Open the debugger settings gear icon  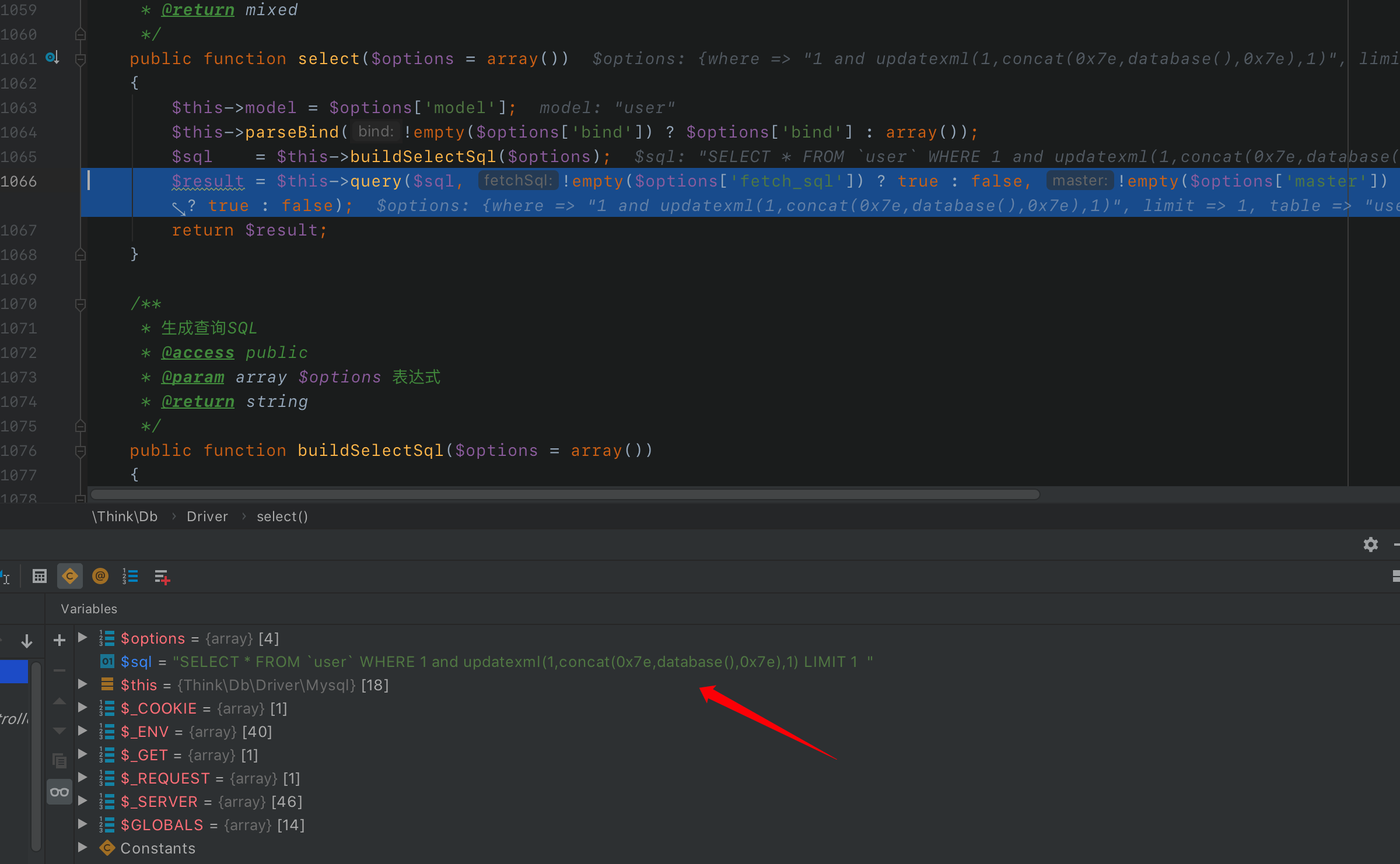pyautogui.click(x=1370, y=545)
